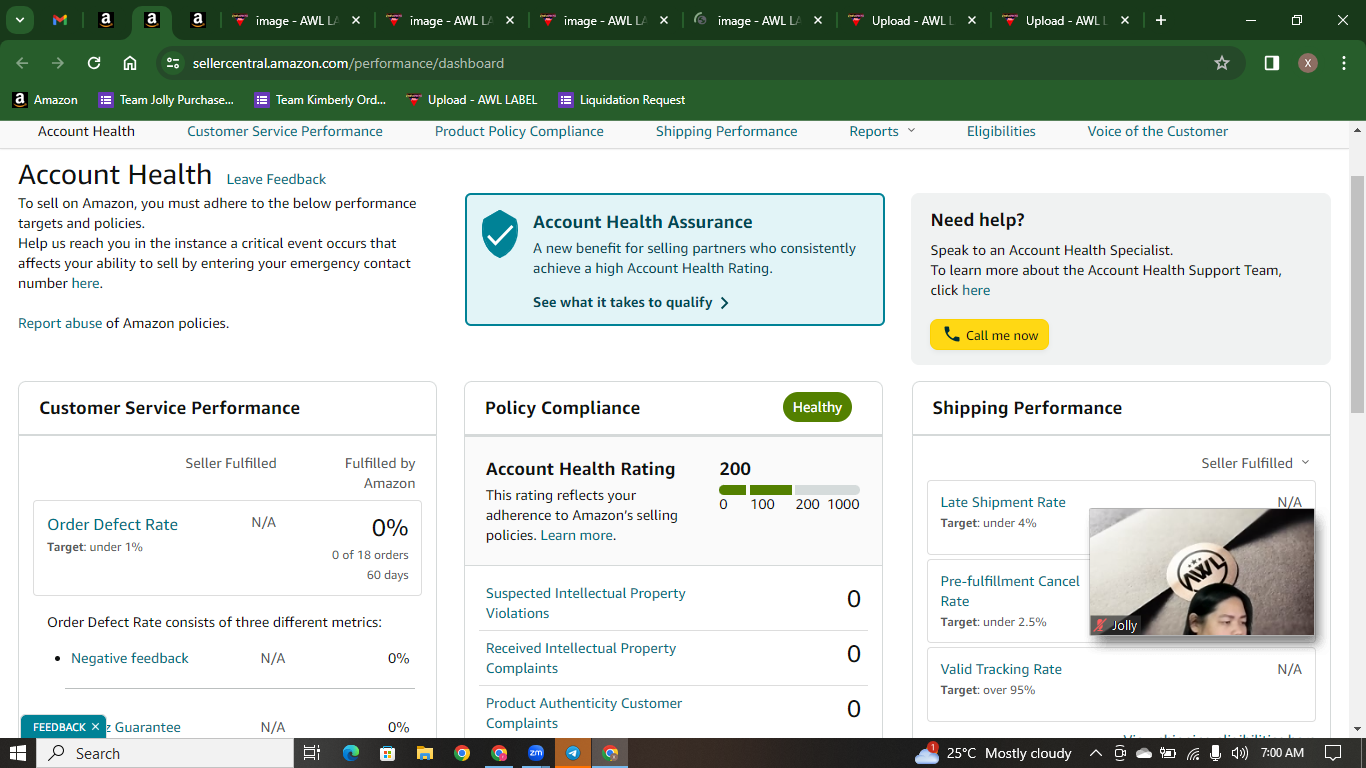The image size is (1366, 768).
Task: Open the Pre-fulfillment Cancel Rate metric
Action: 1010,591
